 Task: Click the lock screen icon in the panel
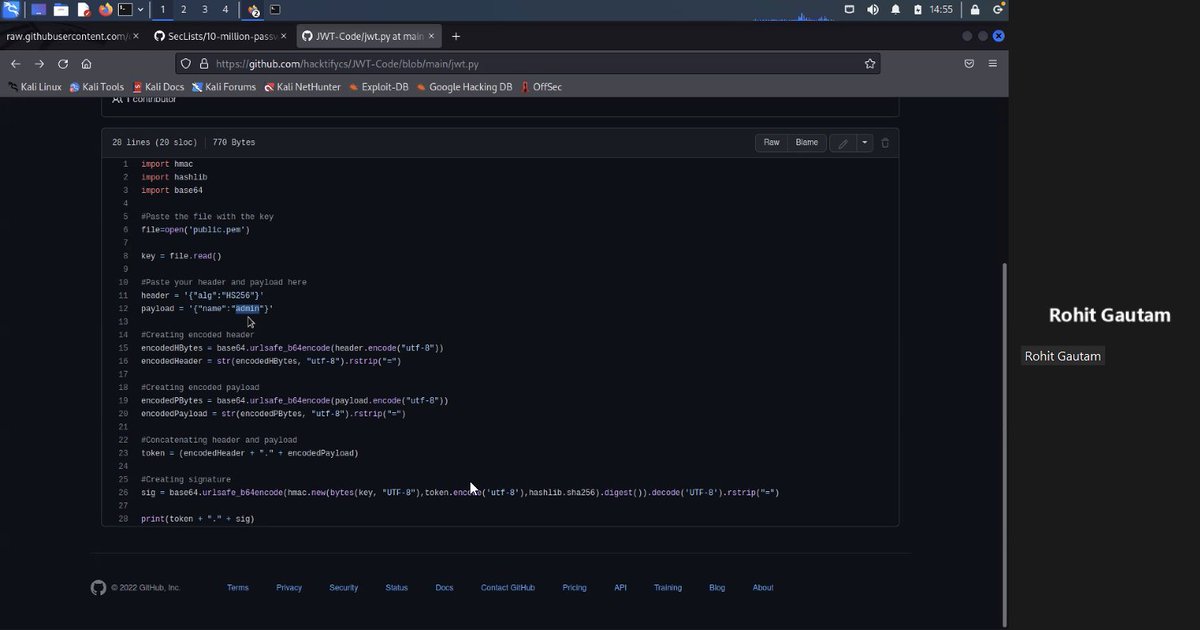tap(975, 10)
